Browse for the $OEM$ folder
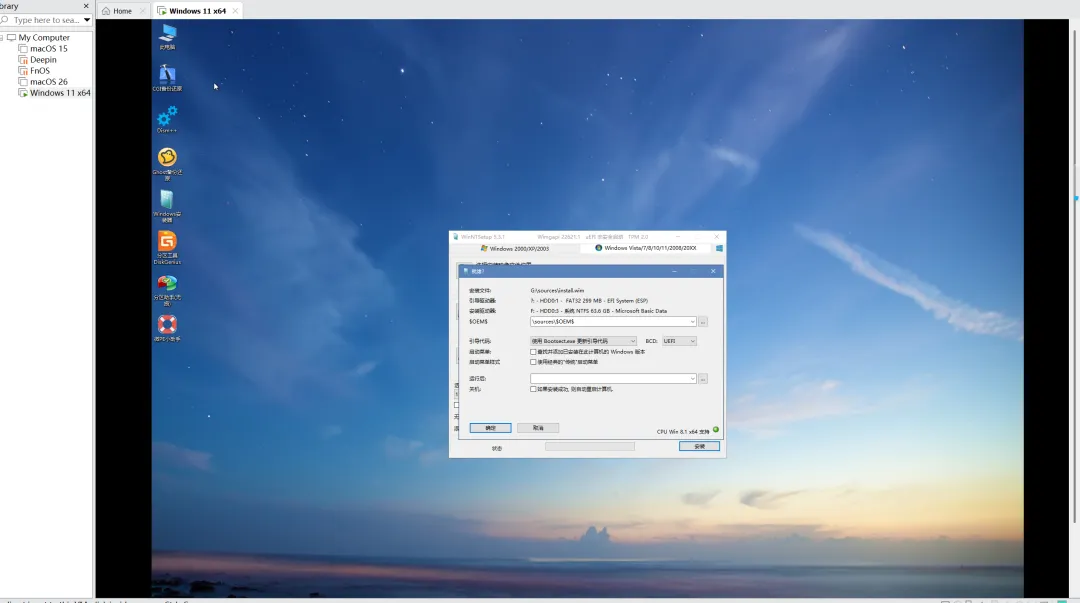Viewport: 1080px width, 603px height. (x=703, y=322)
